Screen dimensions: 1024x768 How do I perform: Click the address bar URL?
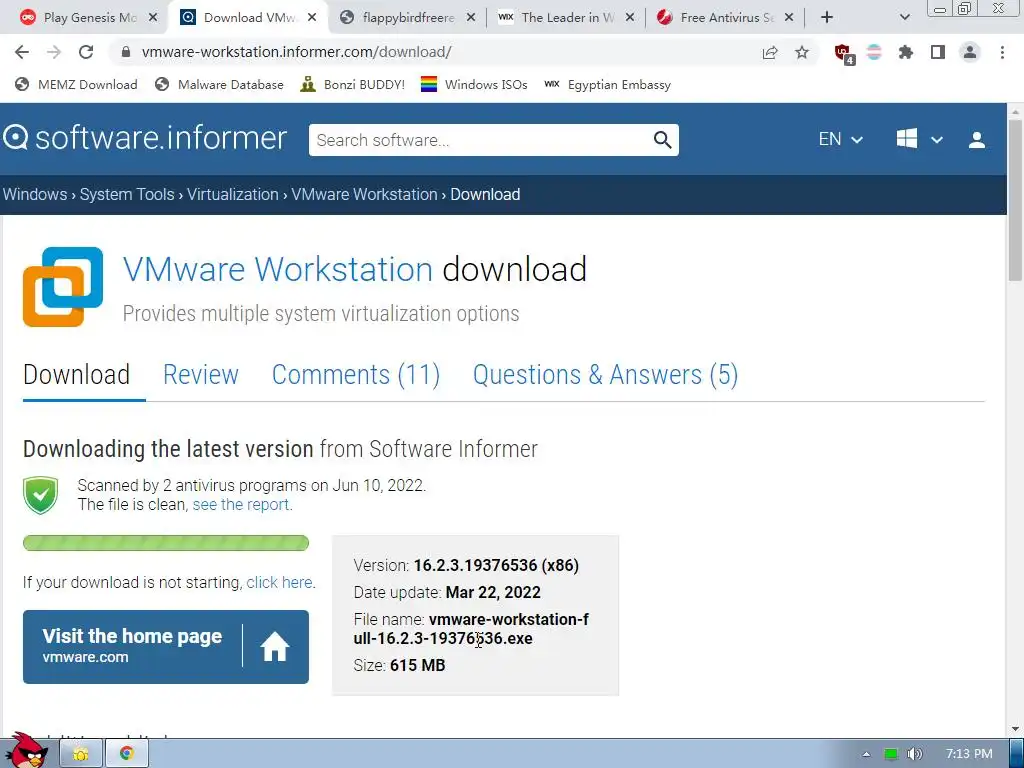point(296,52)
